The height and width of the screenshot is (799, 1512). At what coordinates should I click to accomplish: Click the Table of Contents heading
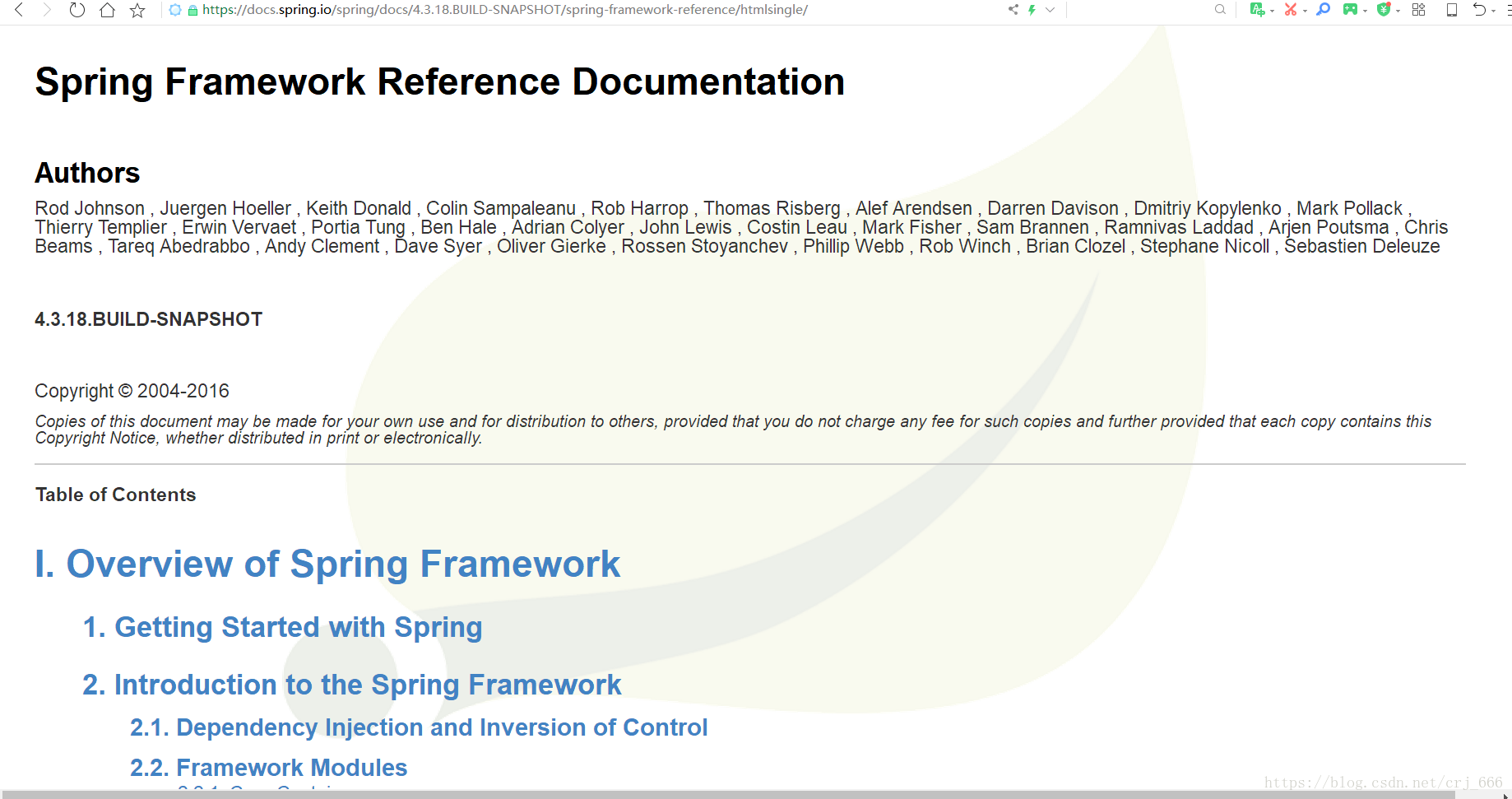pos(116,495)
